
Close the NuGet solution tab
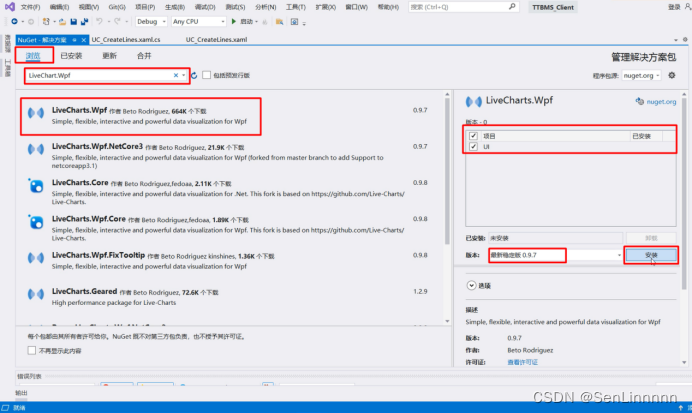tap(83, 40)
